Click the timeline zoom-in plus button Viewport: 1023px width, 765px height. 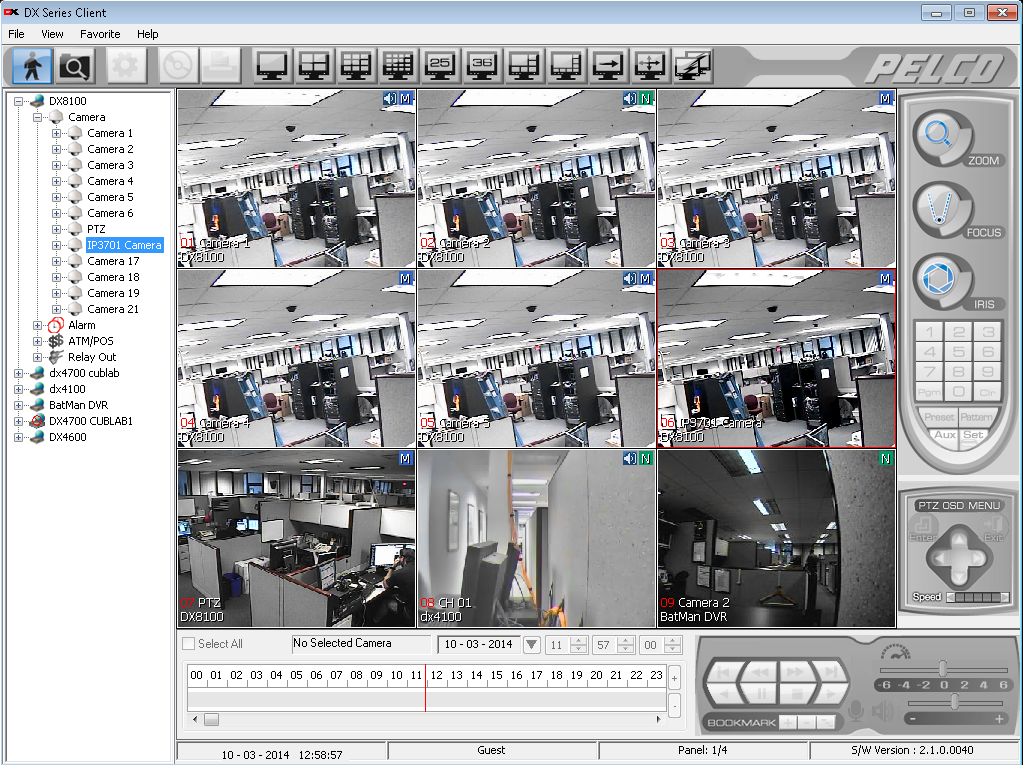click(675, 678)
